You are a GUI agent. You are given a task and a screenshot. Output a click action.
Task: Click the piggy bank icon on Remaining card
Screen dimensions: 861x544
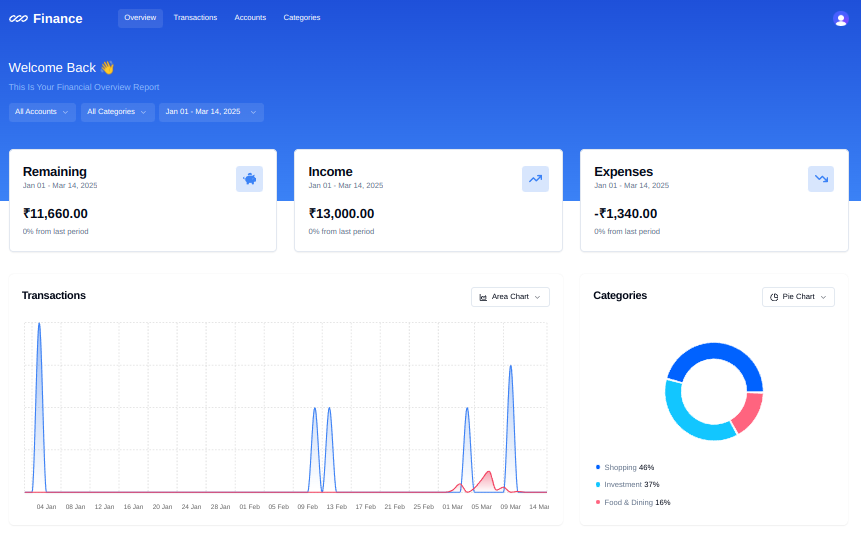[249, 179]
